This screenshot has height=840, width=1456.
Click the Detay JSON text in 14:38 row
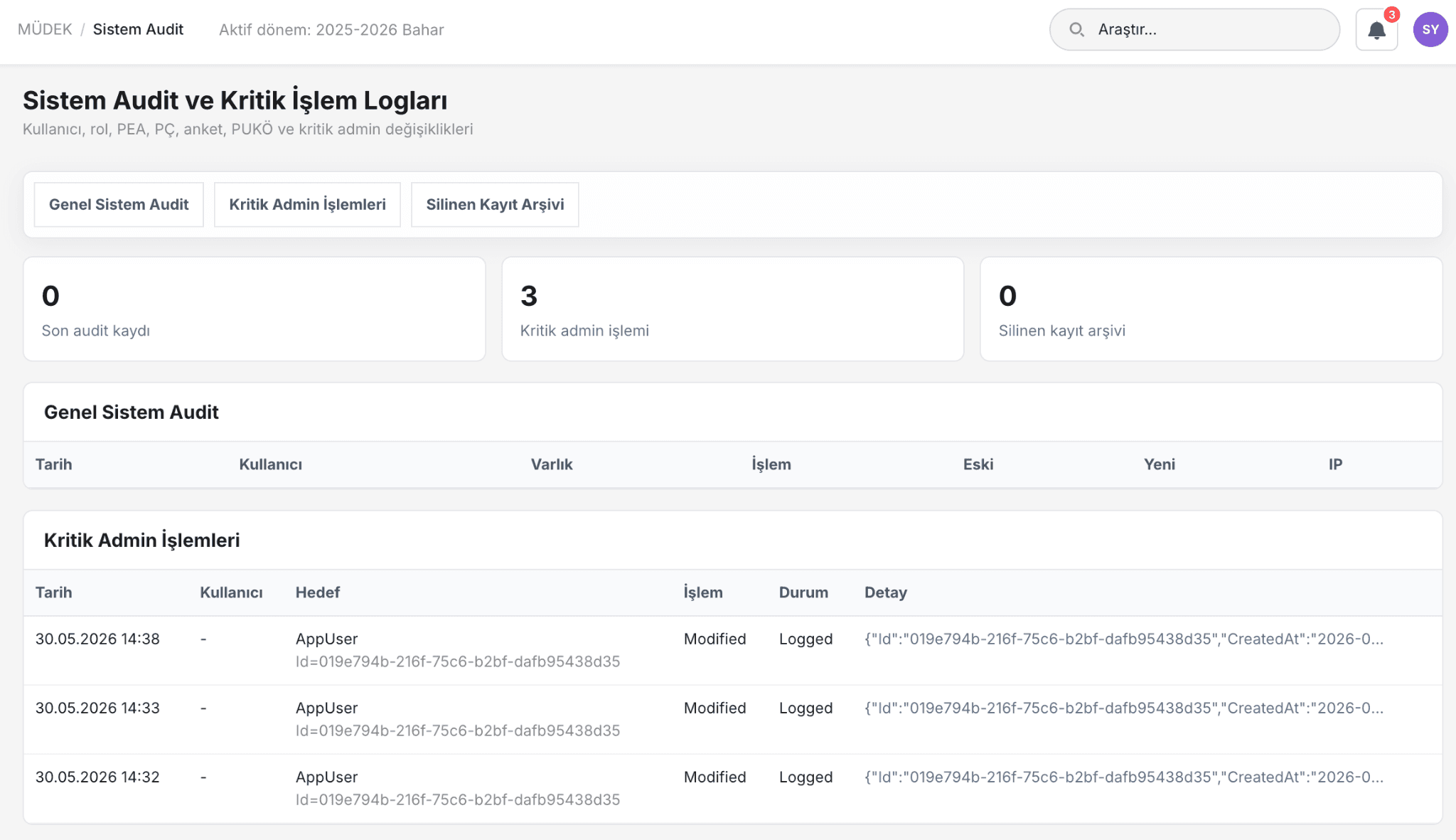1124,639
